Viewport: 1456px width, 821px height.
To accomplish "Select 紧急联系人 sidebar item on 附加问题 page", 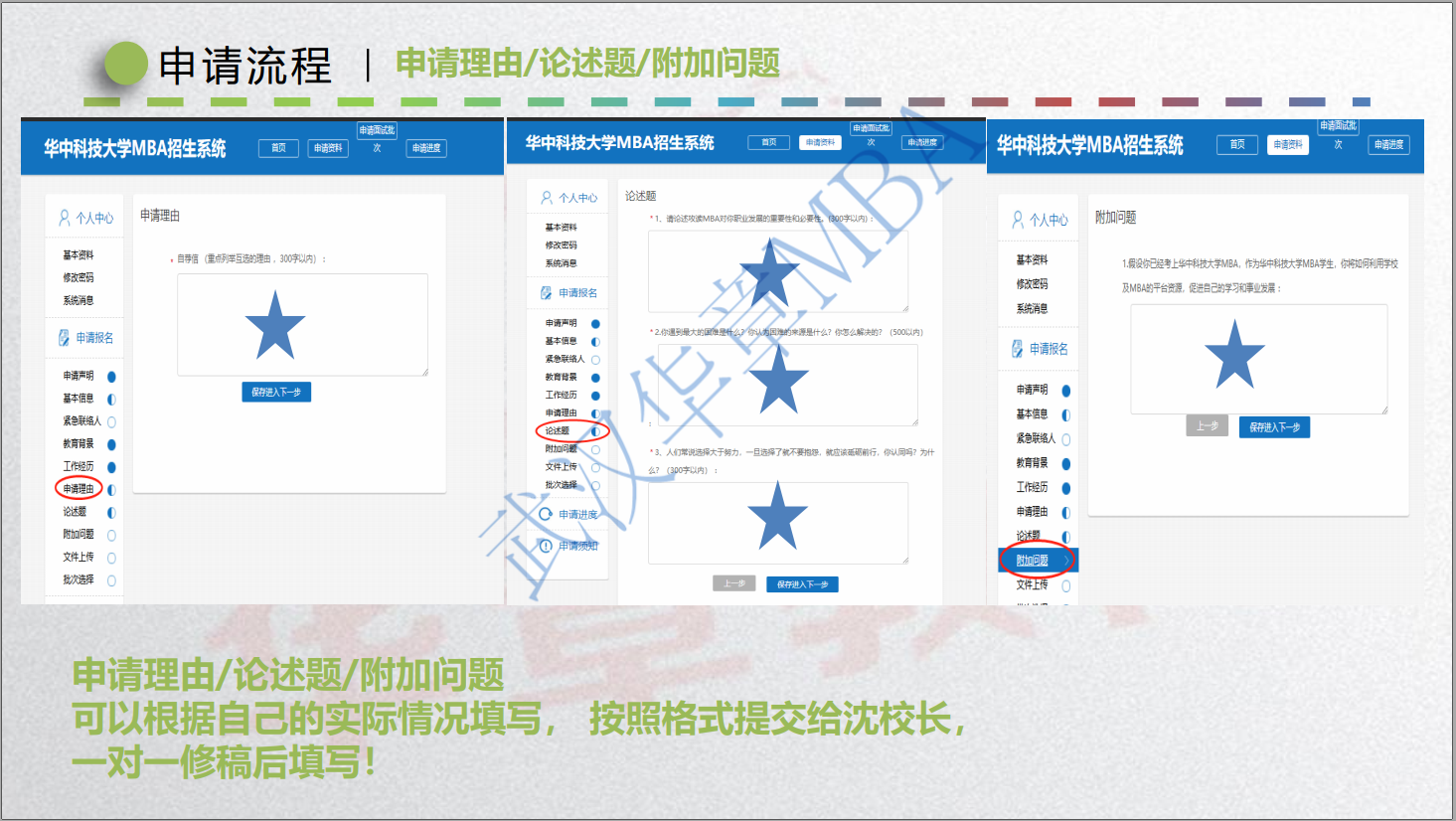I will point(1036,439).
